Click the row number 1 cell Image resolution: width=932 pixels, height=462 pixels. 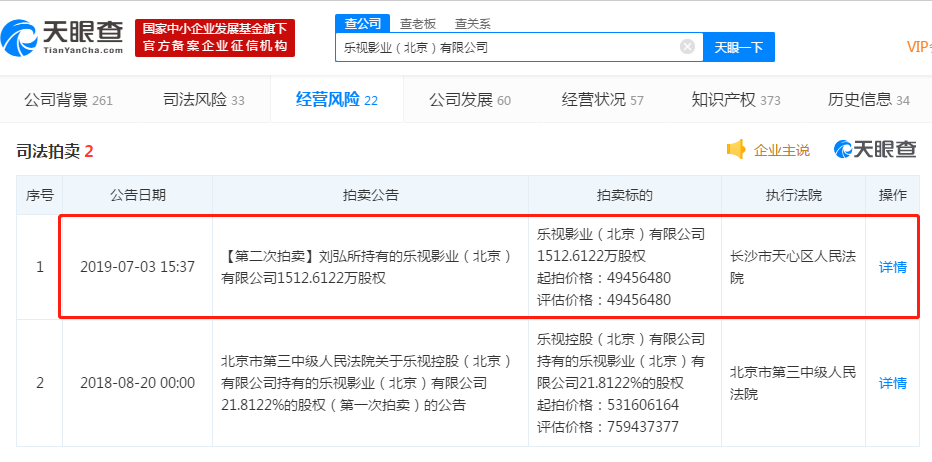(x=40, y=267)
